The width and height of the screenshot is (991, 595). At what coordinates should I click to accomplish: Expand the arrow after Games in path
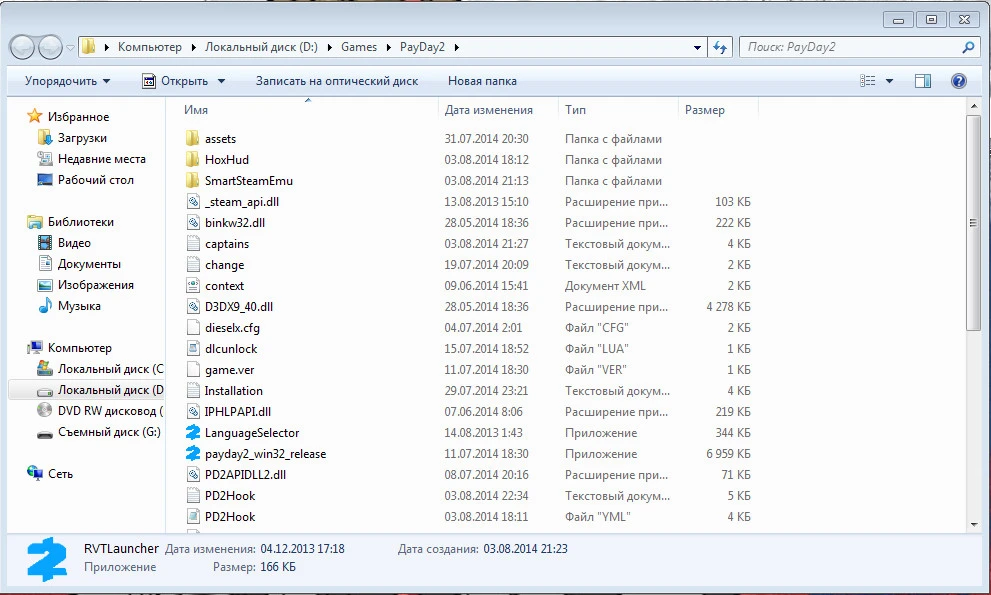click(388, 47)
